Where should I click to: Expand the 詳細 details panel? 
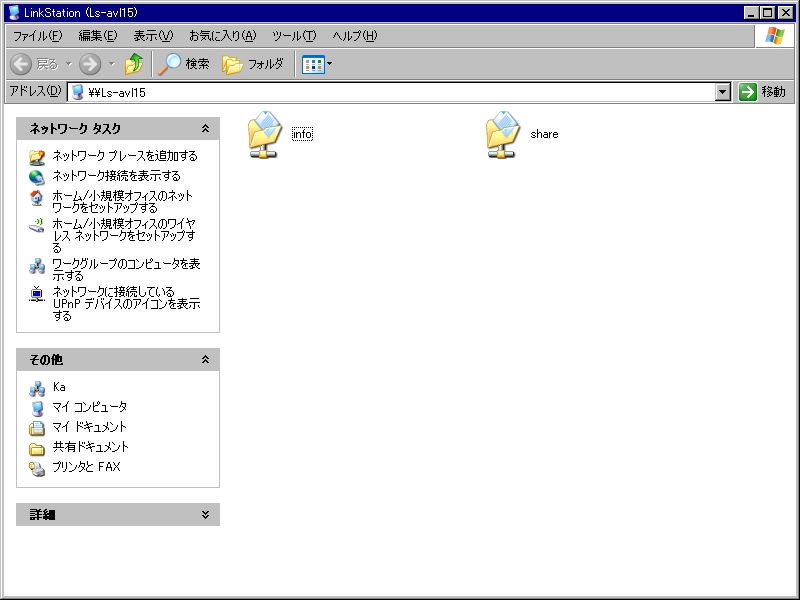tap(205, 515)
